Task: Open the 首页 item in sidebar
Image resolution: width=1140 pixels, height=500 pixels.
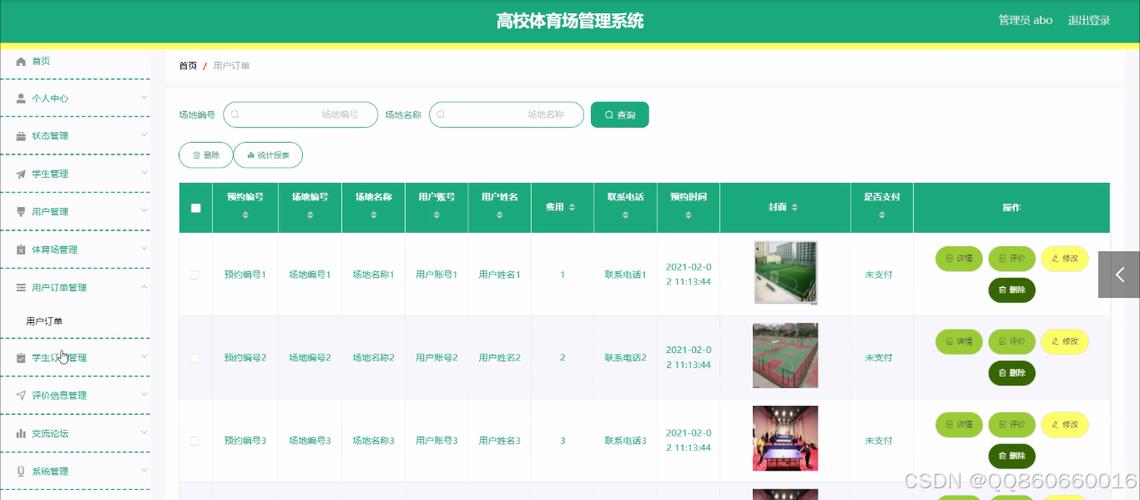Action: [75, 62]
